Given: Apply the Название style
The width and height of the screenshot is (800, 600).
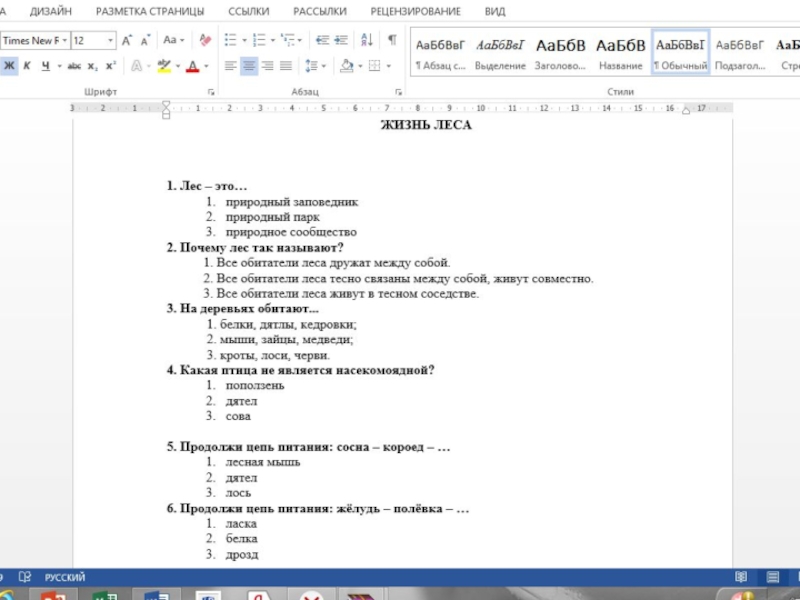Looking at the screenshot, I should (620, 53).
